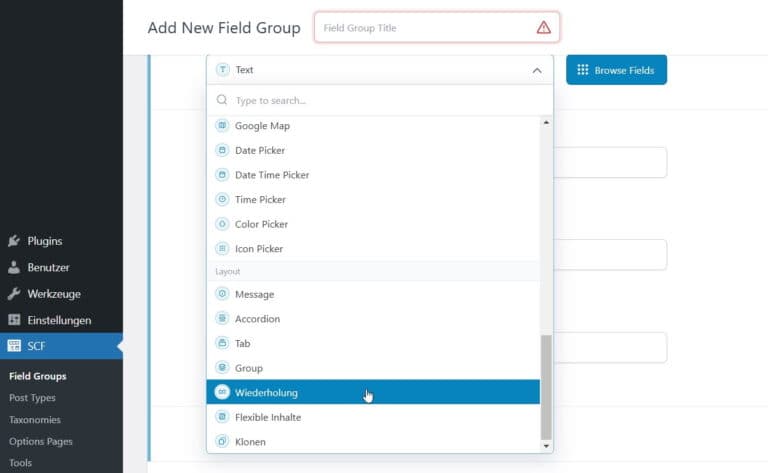Image resolution: width=768 pixels, height=473 pixels.
Task: Select Accordion layout field
Action: click(373, 318)
